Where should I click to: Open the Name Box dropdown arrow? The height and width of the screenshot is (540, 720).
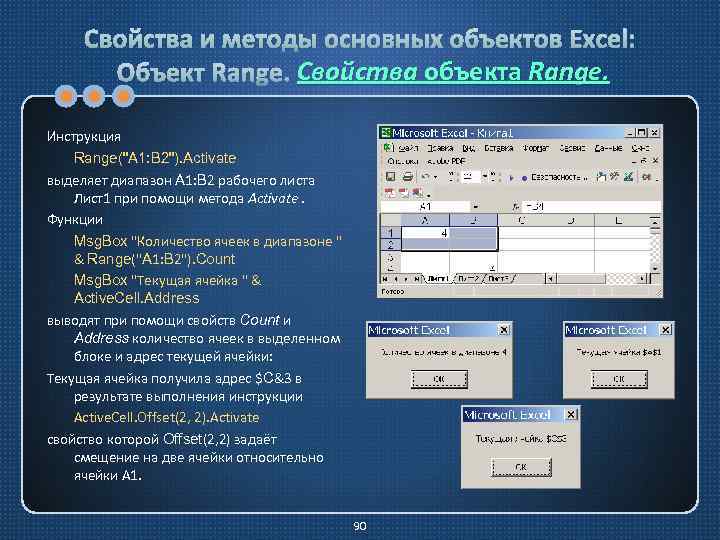[x=475, y=207]
